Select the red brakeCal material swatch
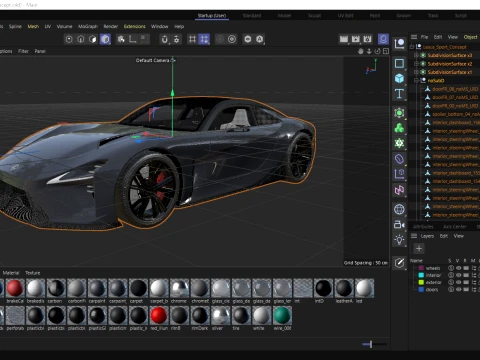Screen dimensions: 480x360 pyautogui.click(x=15, y=288)
